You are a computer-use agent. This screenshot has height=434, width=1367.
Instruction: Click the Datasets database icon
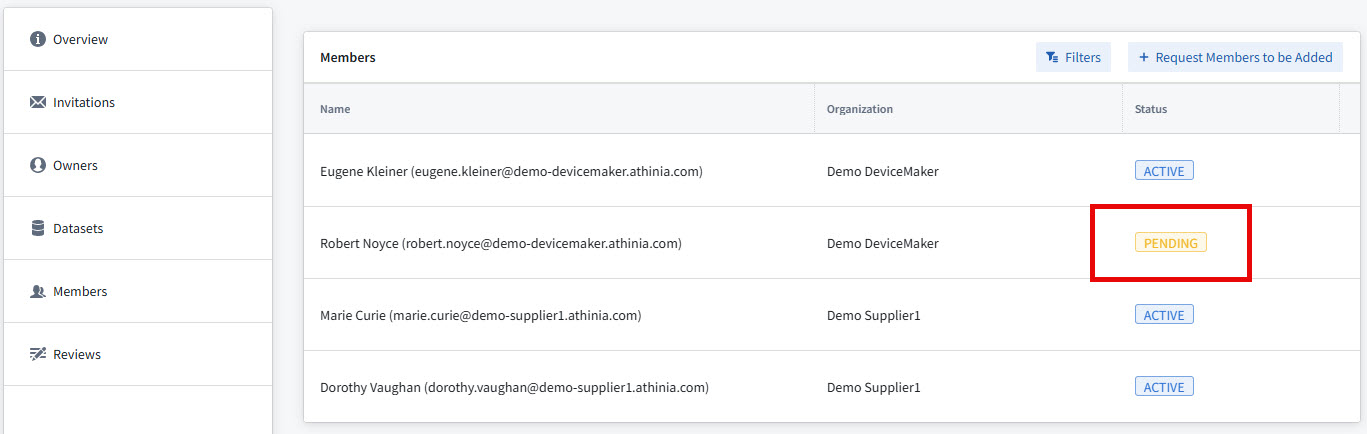[x=38, y=228]
